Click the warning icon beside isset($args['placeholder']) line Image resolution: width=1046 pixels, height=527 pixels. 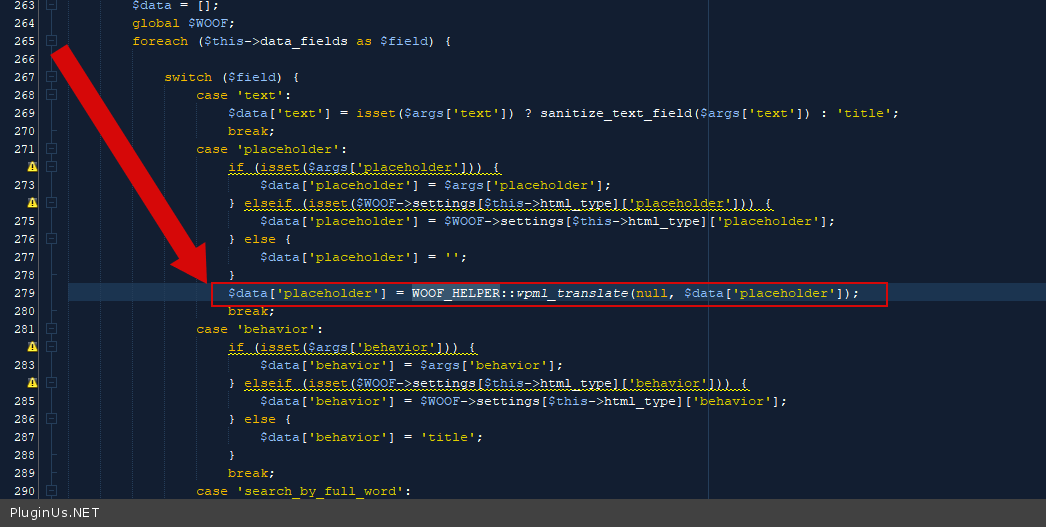click(32, 167)
